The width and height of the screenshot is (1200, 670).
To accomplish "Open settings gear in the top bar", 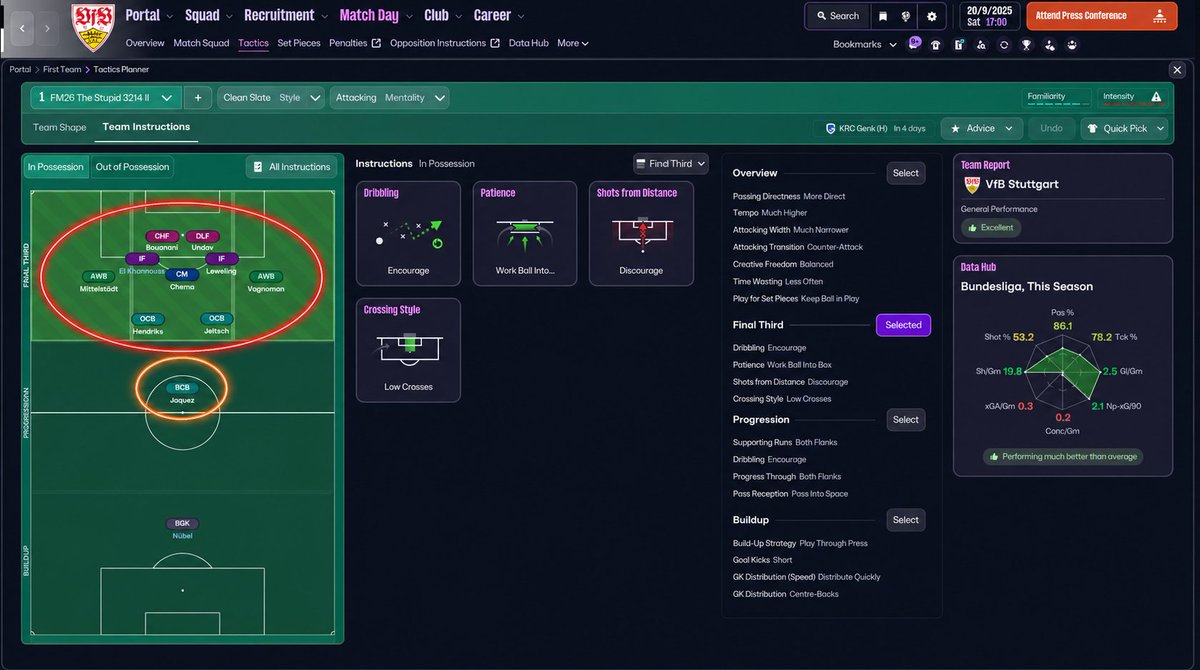I will coord(932,16).
